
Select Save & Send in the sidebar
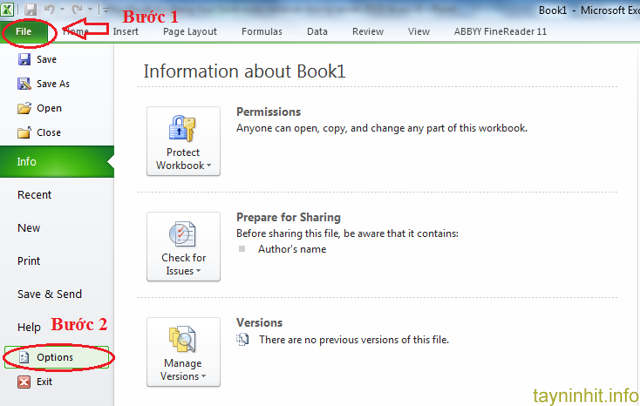49,294
